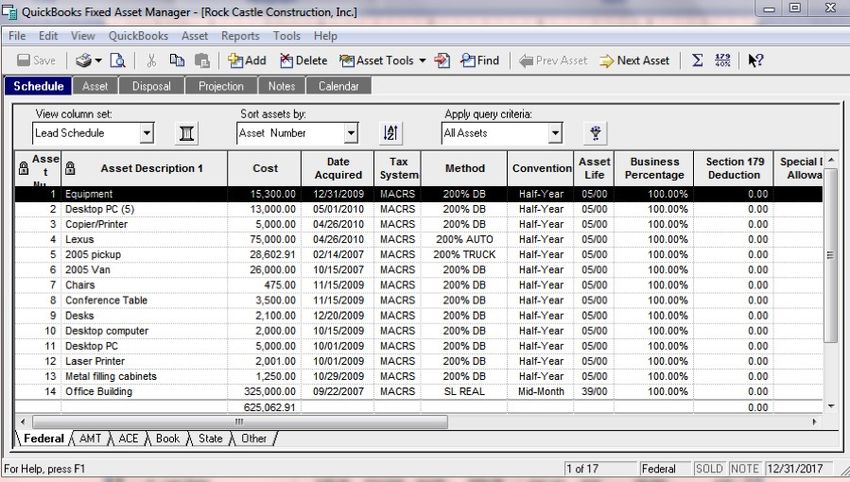
Task: Click the Cut scissors icon
Action: 151,60
